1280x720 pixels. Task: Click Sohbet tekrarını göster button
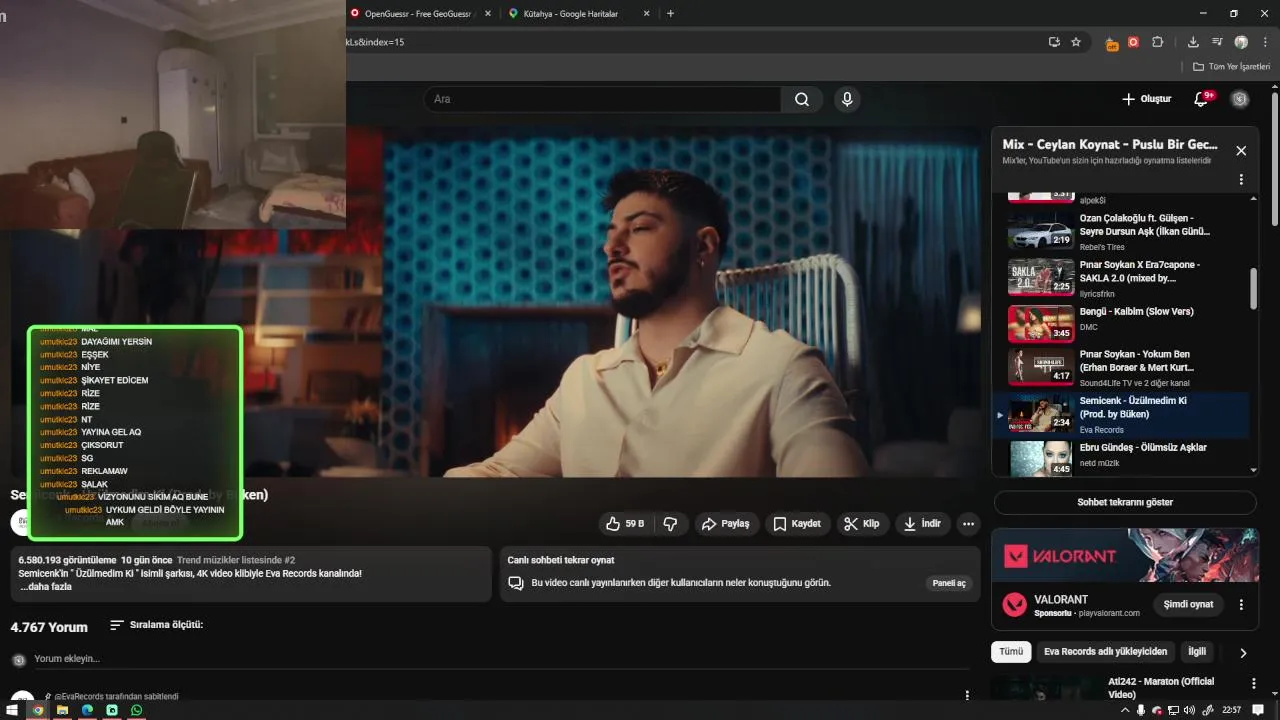tap(1125, 502)
